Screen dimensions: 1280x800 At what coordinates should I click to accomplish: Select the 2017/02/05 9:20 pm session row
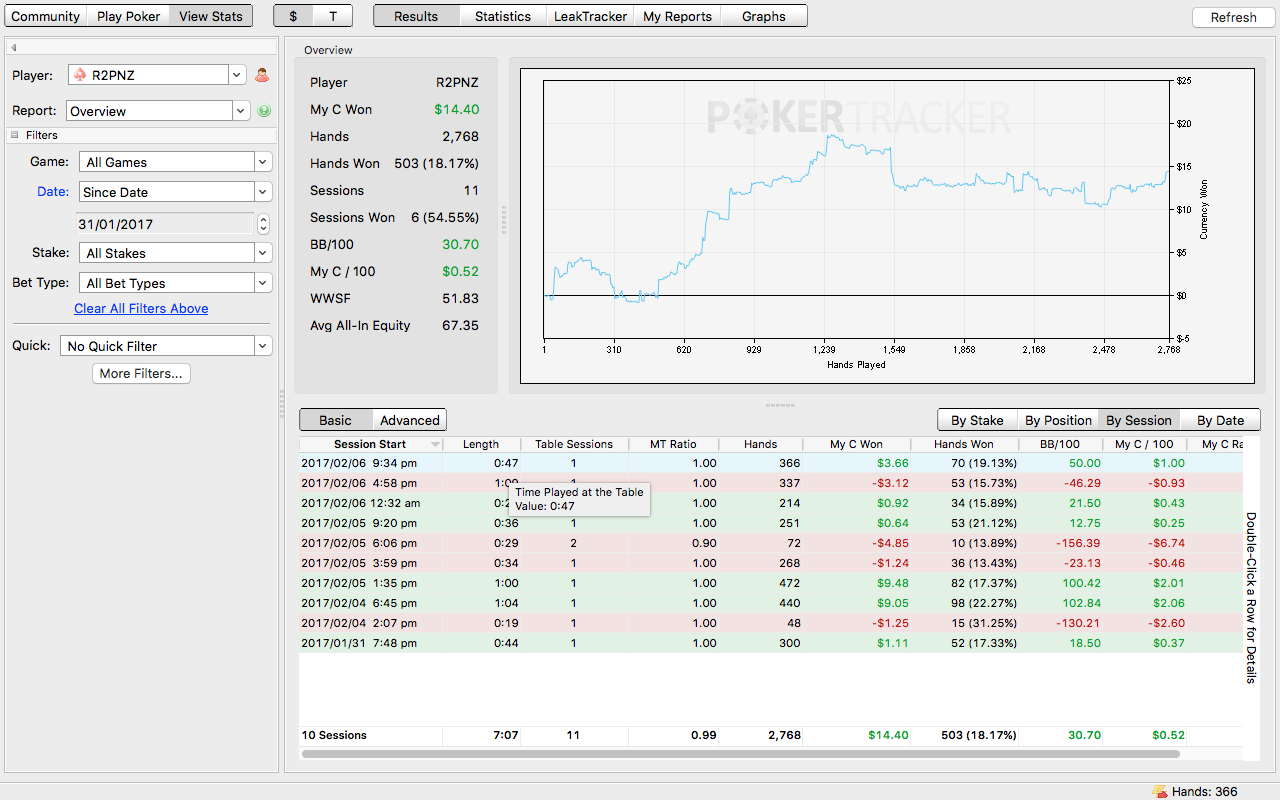click(x=771, y=523)
